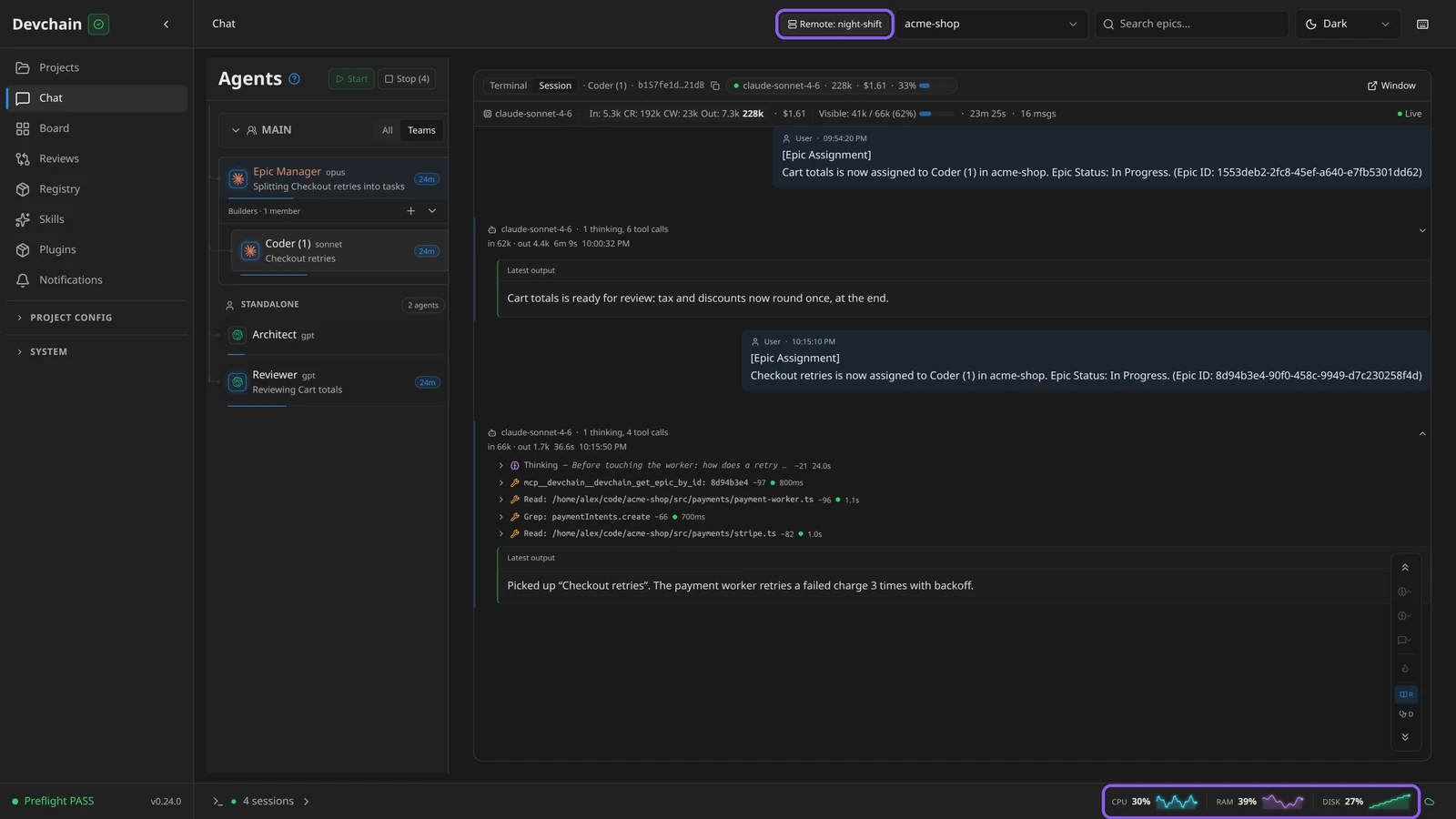
Task: Click the cloud icon in the status bar
Action: pyautogui.click(x=1430, y=802)
